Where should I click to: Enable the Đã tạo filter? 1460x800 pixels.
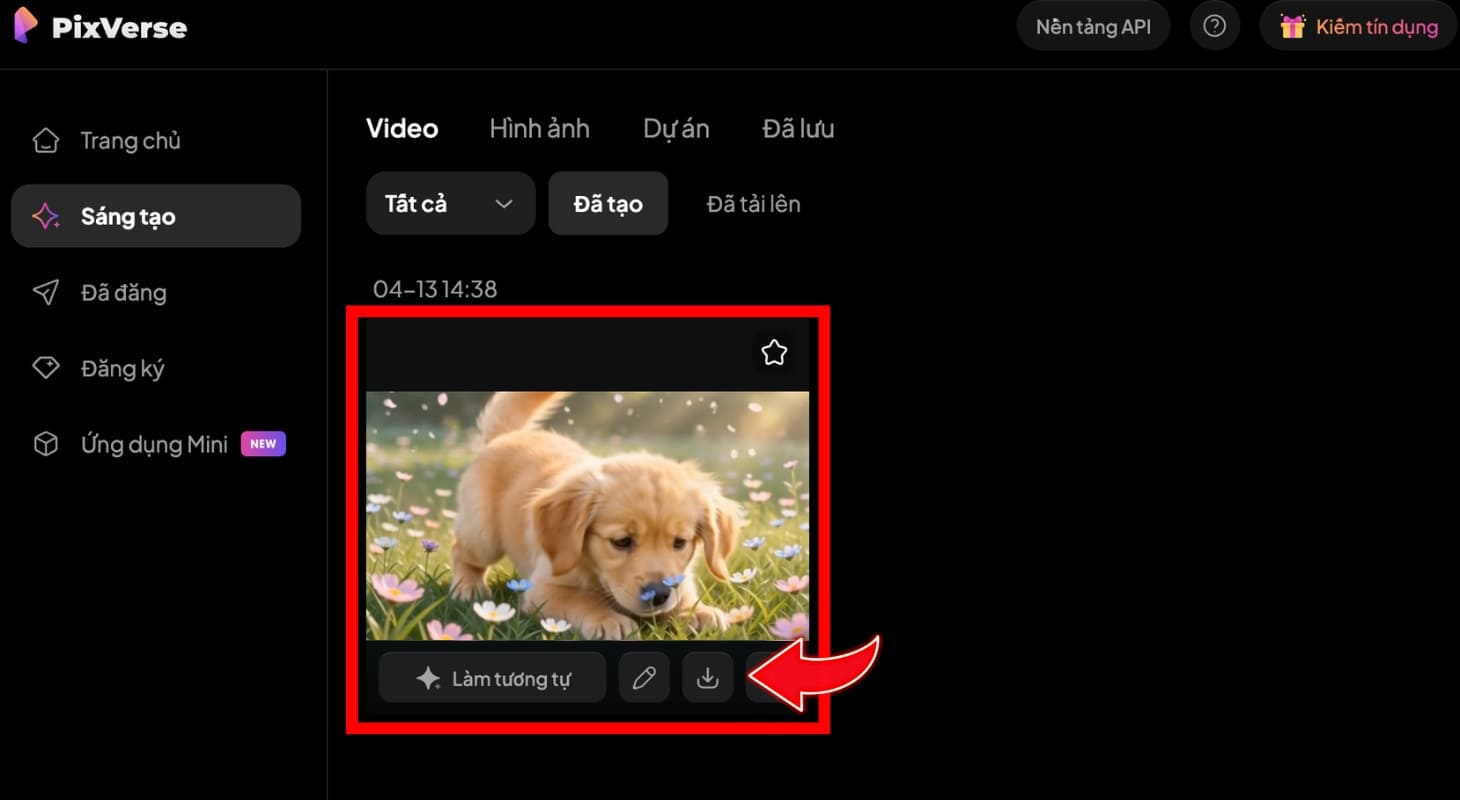(x=608, y=203)
